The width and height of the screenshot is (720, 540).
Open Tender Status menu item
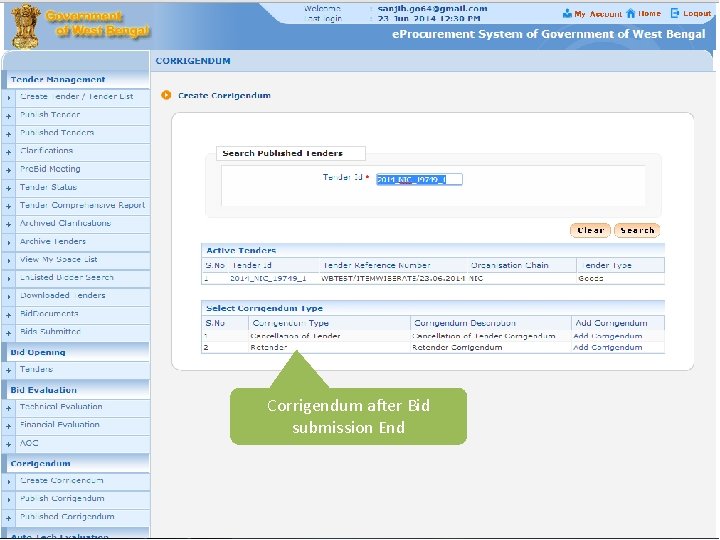click(48, 187)
